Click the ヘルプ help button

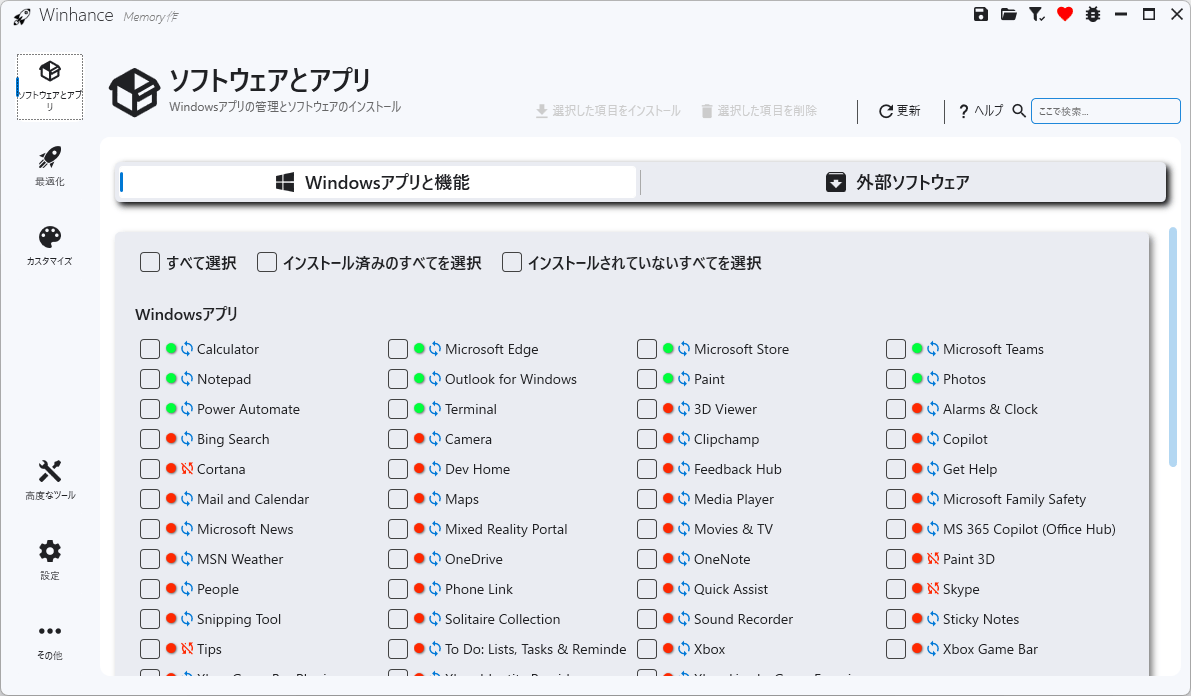[x=981, y=111]
